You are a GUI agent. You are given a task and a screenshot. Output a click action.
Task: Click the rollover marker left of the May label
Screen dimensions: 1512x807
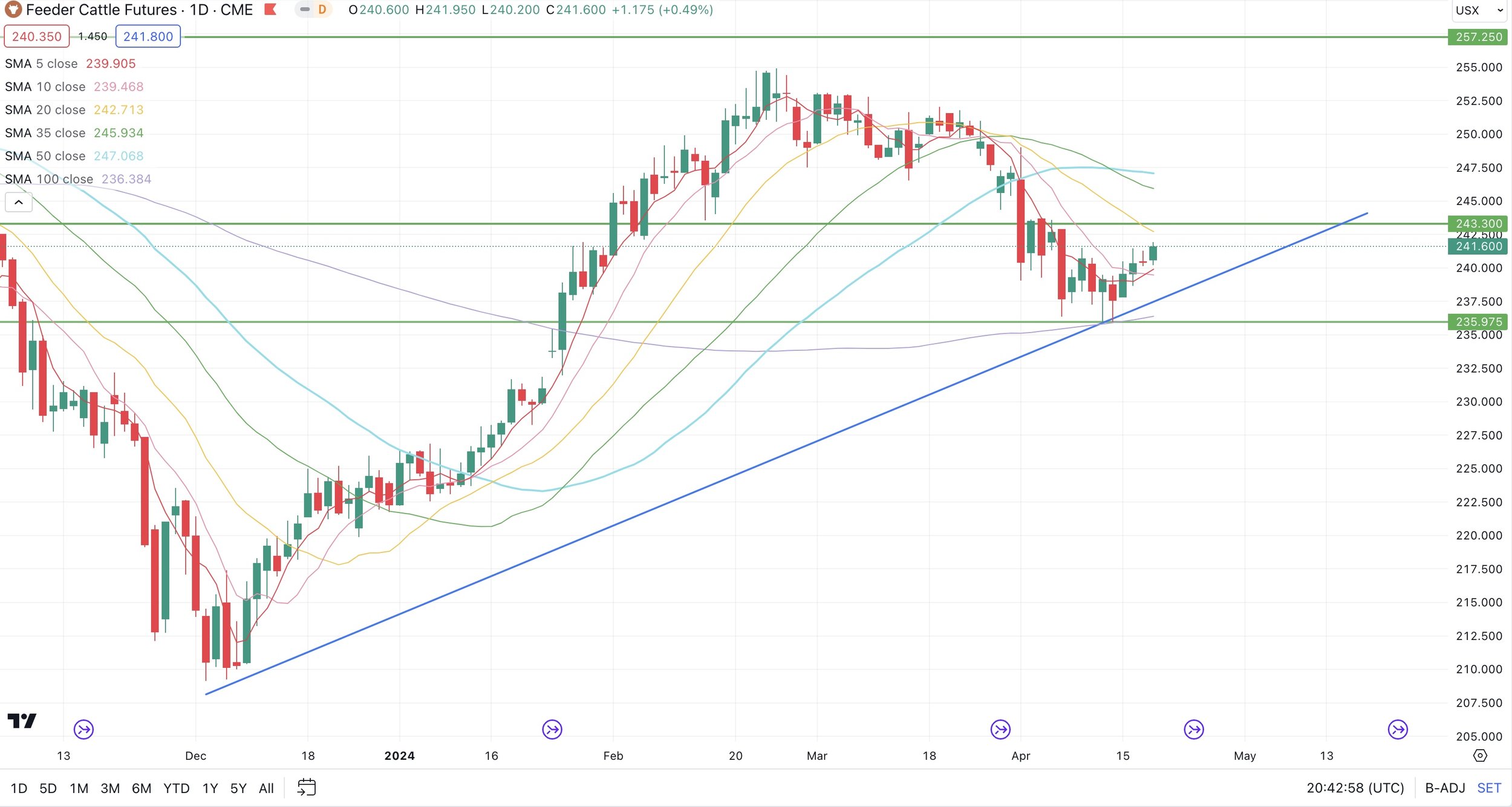point(1193,730)
